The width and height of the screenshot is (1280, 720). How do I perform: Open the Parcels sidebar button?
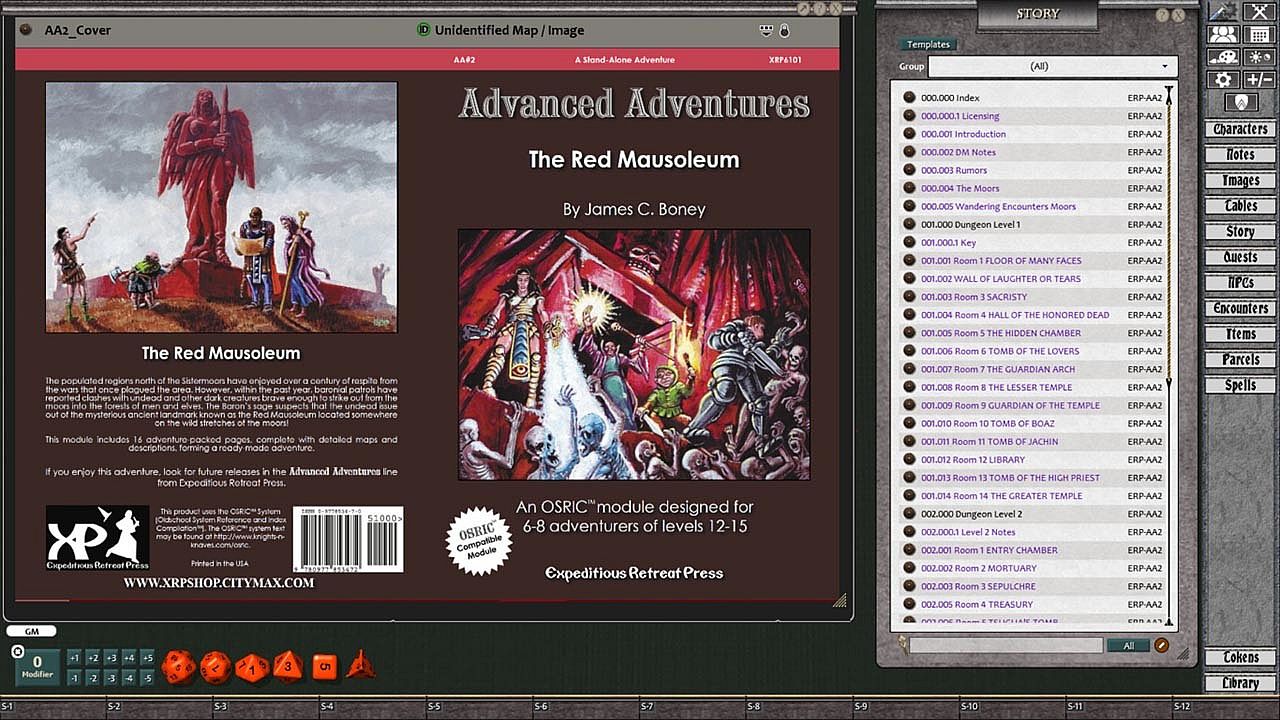pyautogui.click(x=1240, y=360)
